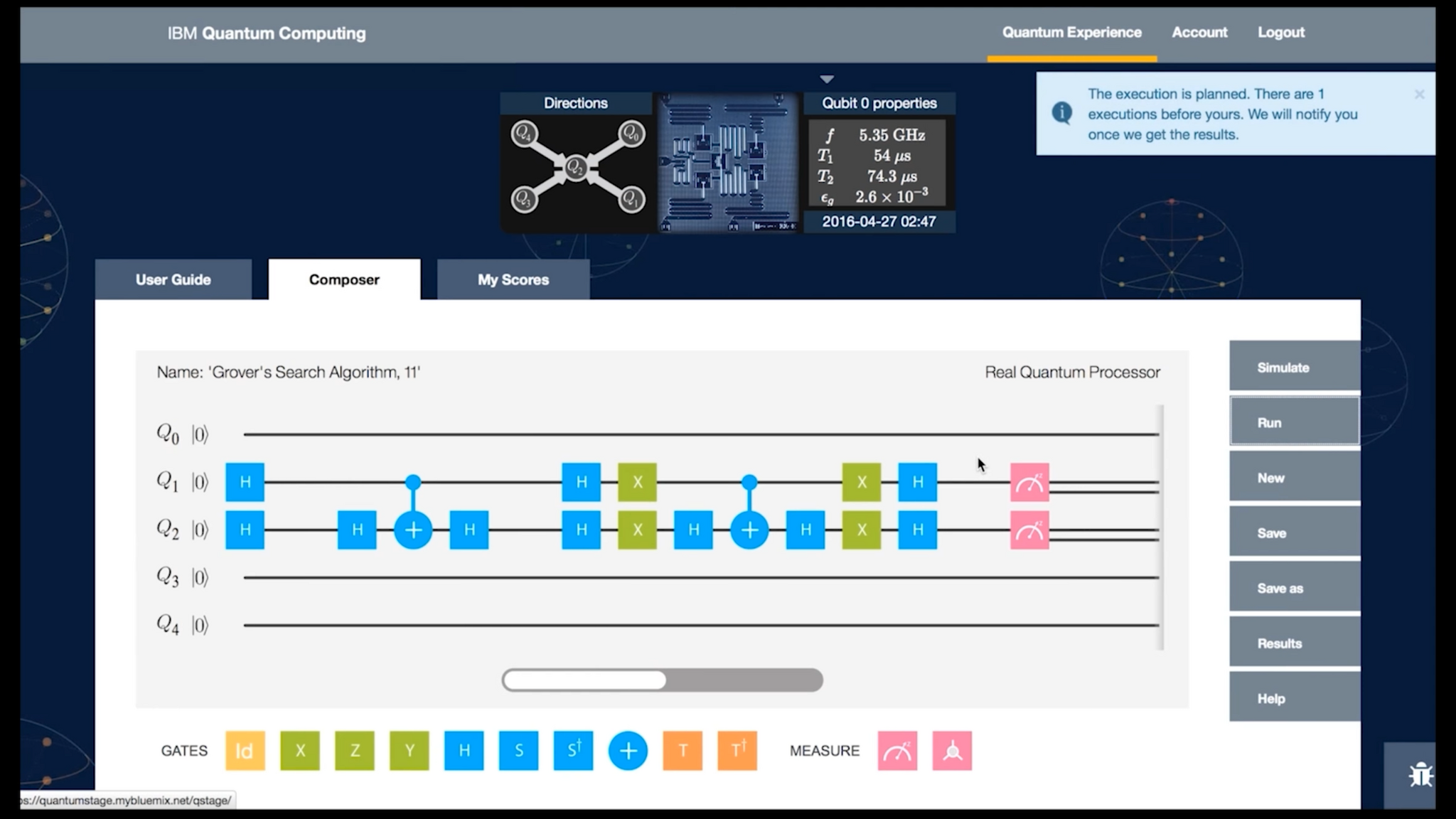Click the info icon in notification
This screenshot has height=819, width=1456.
pyautogui.click(x=1062, y=112)
